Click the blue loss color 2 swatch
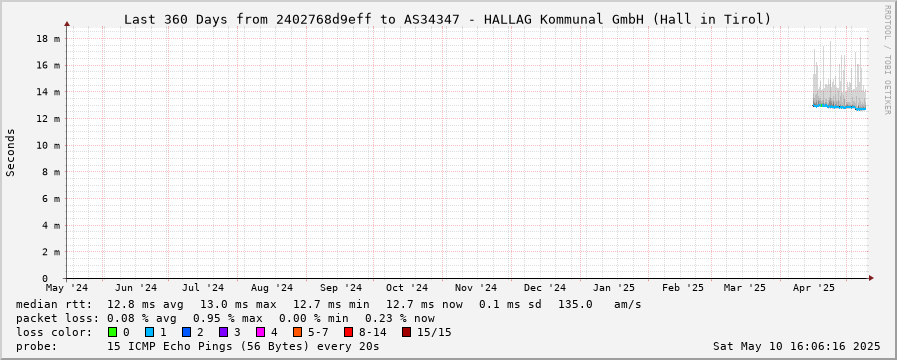The image size is (897, 360). (186, 332)
